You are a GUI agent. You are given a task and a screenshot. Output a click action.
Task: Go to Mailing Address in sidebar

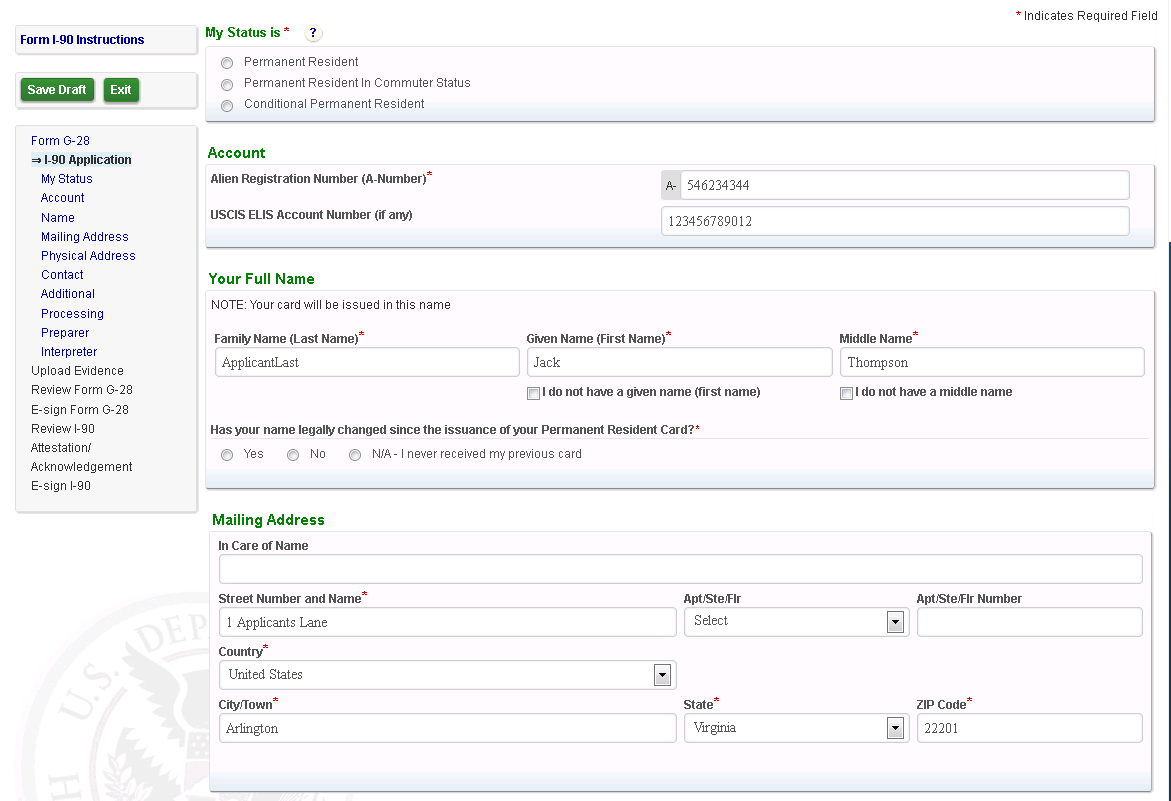point(84,237)
